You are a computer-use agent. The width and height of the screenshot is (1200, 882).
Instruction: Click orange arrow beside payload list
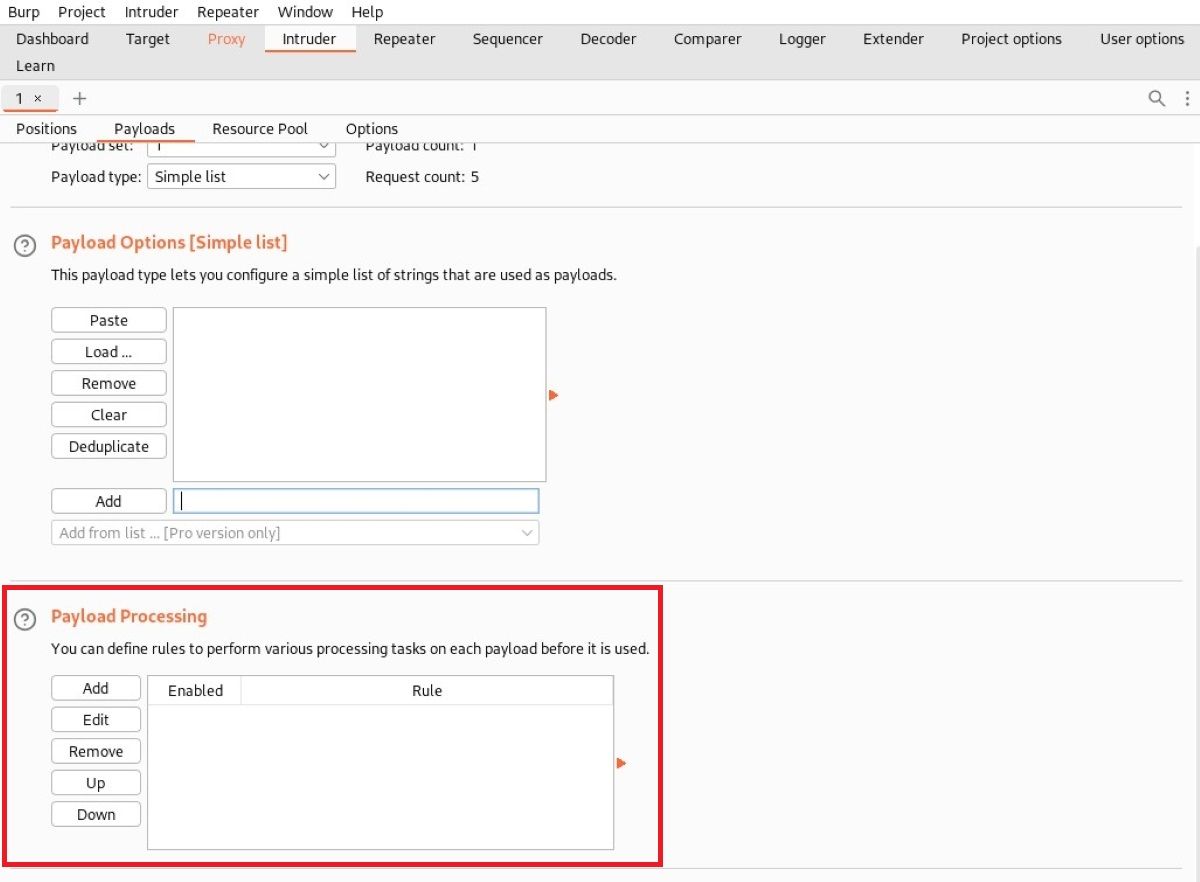553,395
